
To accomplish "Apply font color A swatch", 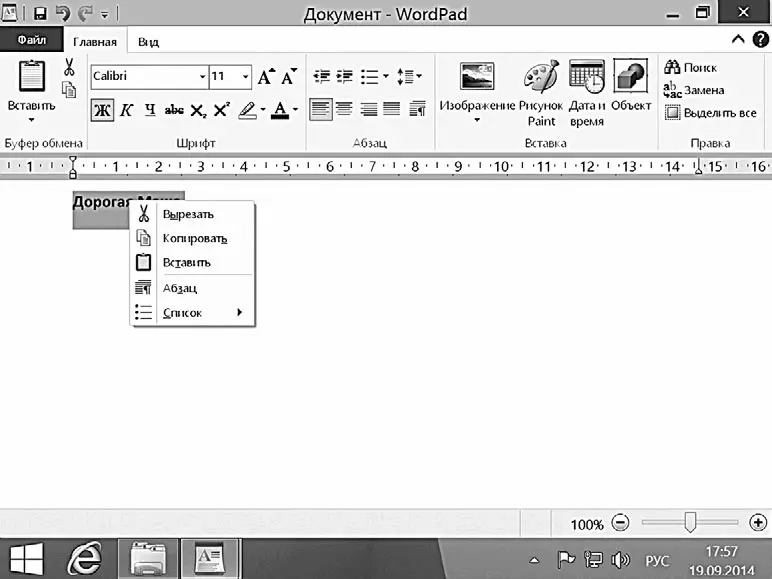I will (x=280, y=110).
